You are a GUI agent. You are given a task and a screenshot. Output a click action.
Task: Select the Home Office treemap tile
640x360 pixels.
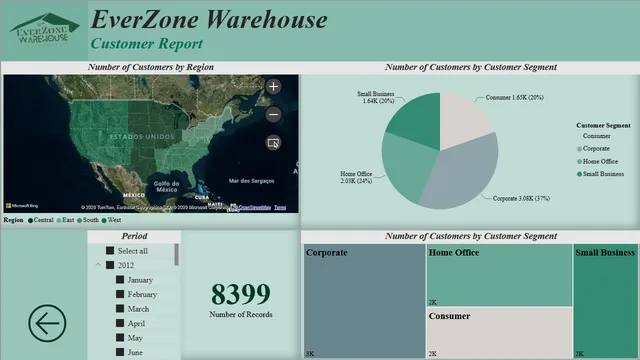[x=499, y=275]
